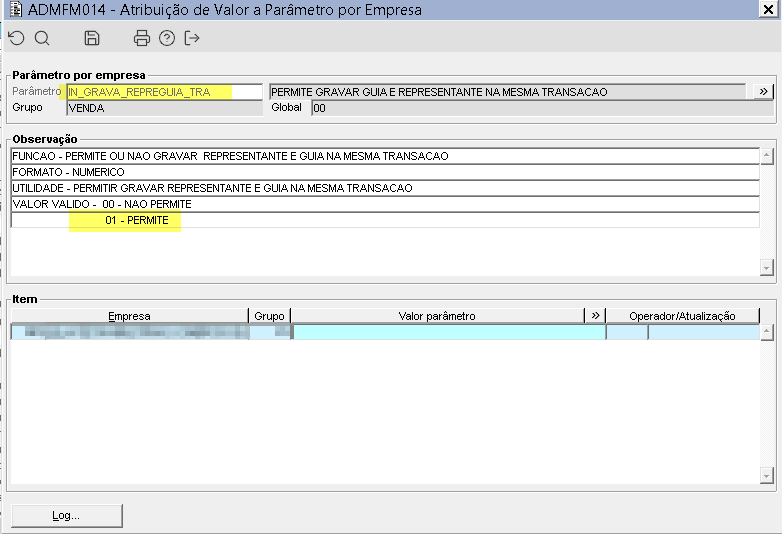Click the » column header in Item grid
The width and height of the screenshot is (782, 534).
[595, 316]
